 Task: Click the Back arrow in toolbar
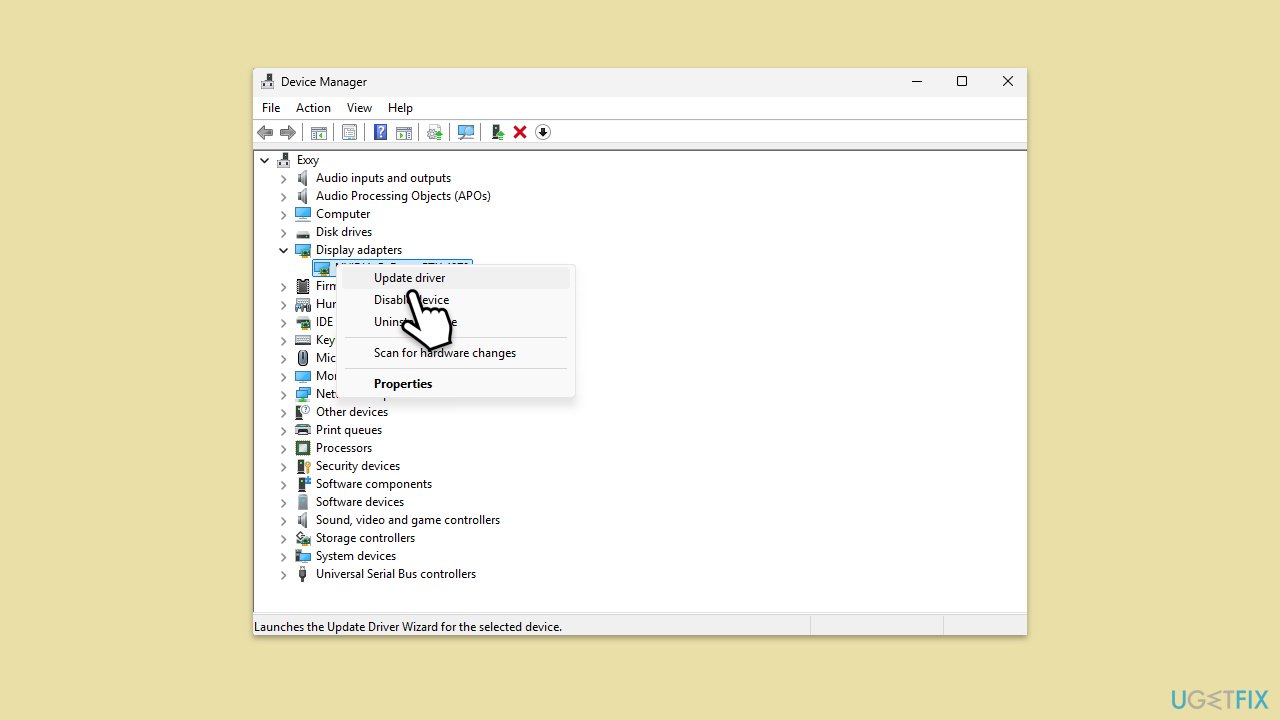click(x=265, y=132)
